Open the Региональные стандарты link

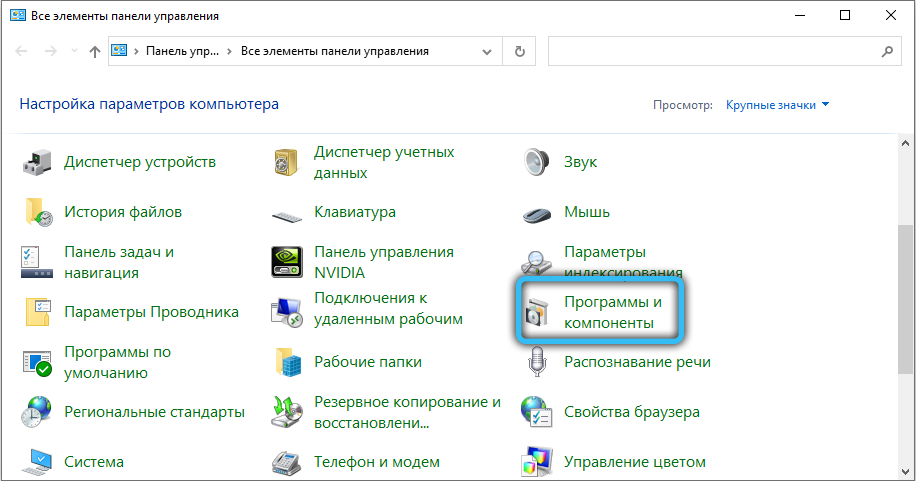point(154,412)
